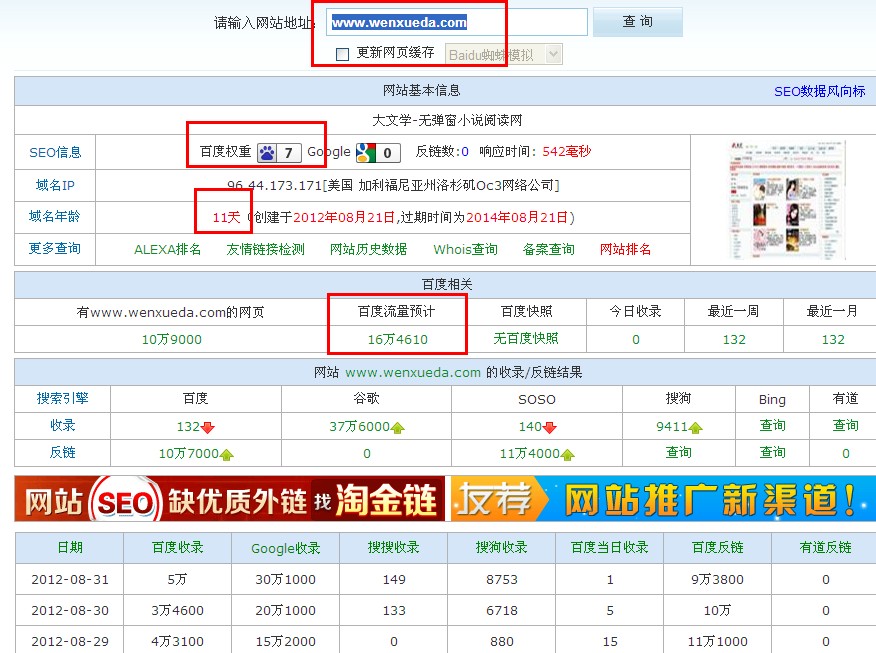876x653 pixels.
Task: Click the 3万4600 Baidu index cell
Action: [x=178, y=611]
